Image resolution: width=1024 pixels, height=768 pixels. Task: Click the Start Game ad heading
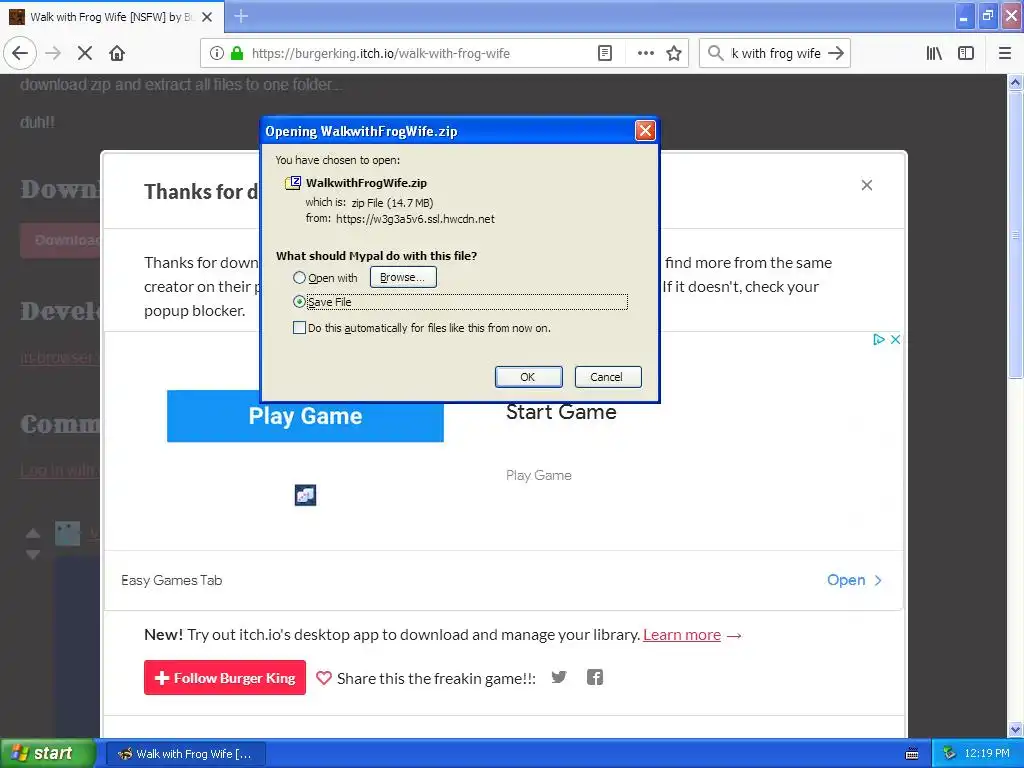point(561,412)
